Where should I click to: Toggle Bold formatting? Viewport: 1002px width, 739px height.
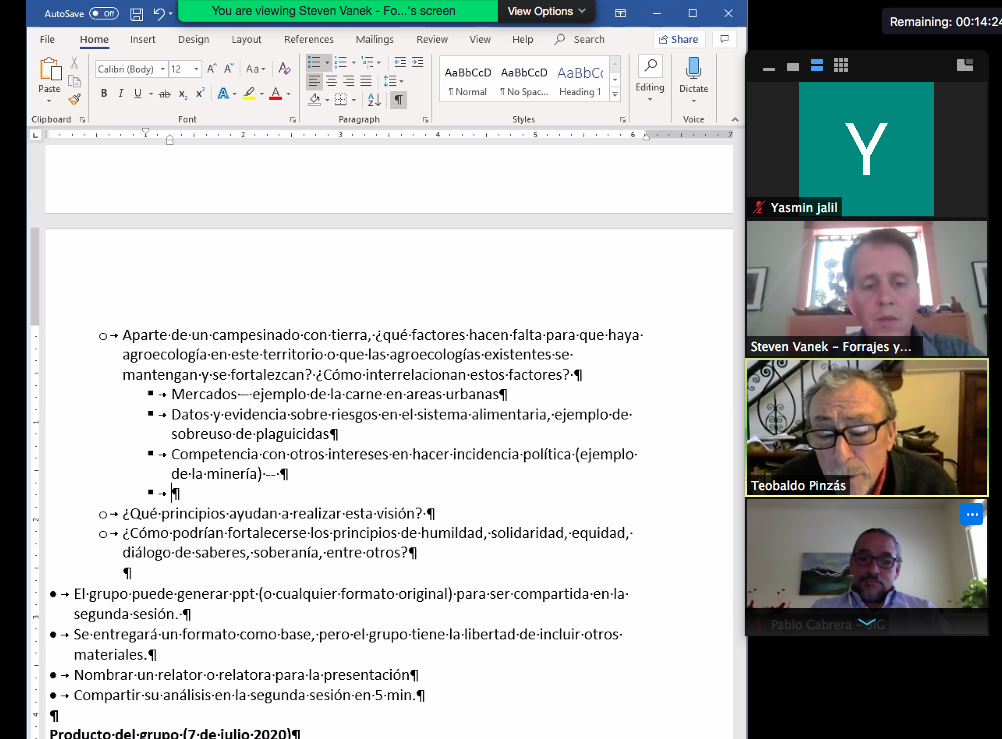[x=104, y=94]
